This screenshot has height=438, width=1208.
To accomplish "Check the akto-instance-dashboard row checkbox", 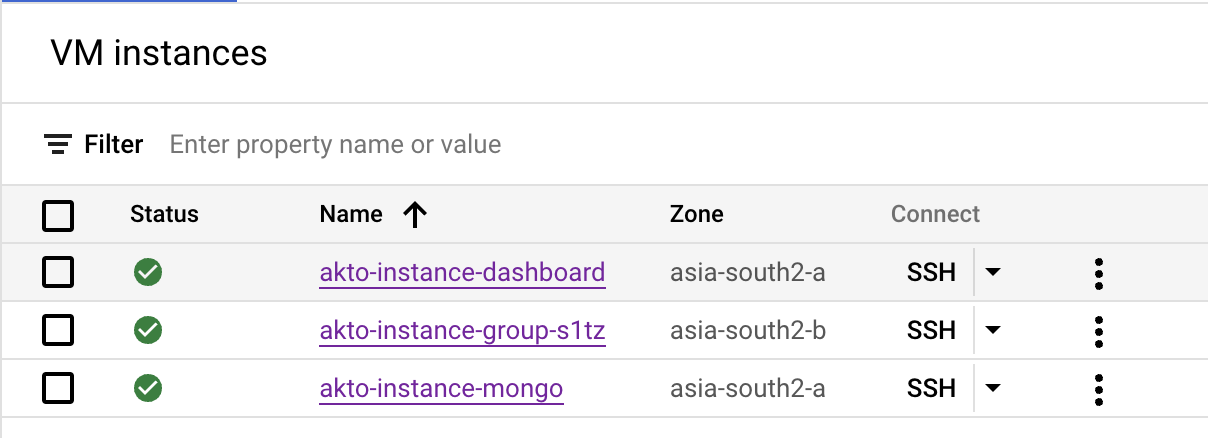I will 58,272.
